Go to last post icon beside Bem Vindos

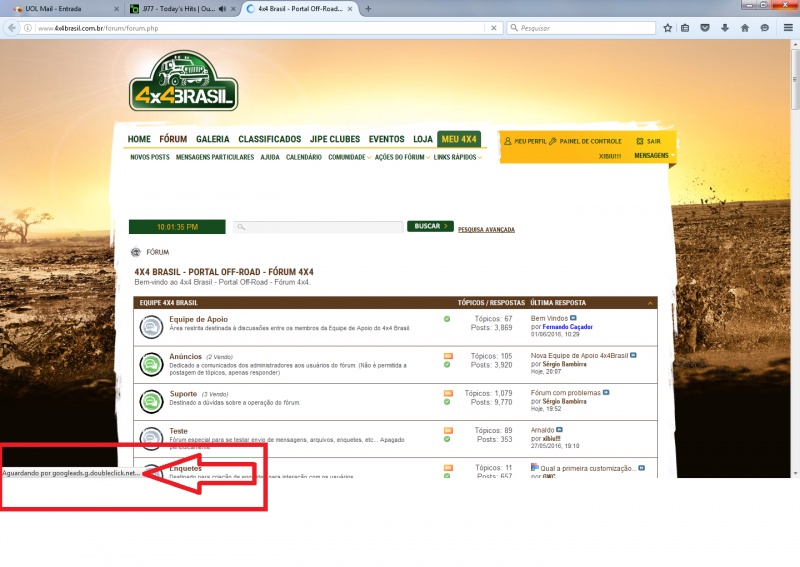(573, 318)
